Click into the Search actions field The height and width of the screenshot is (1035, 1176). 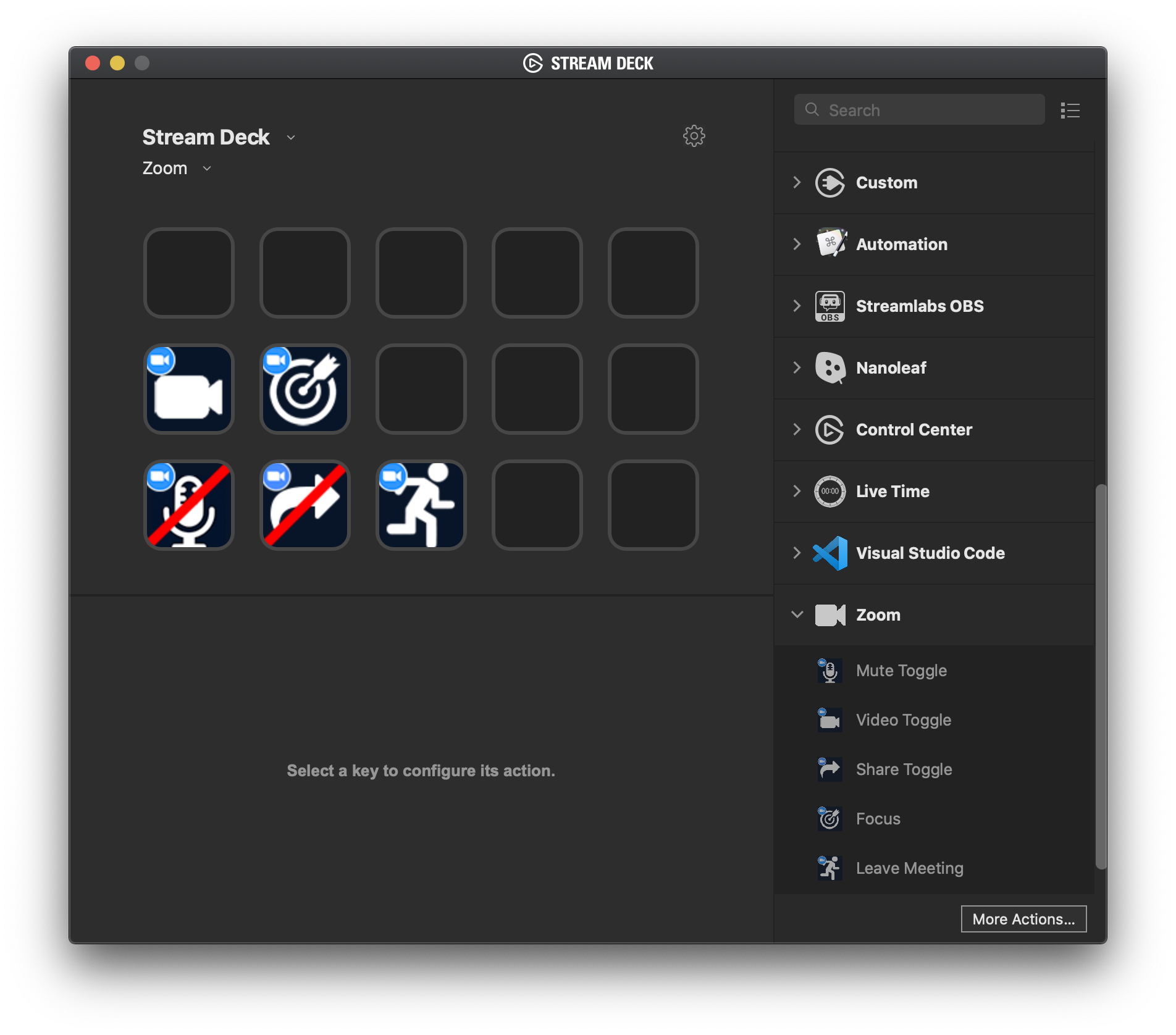(919, 110)
